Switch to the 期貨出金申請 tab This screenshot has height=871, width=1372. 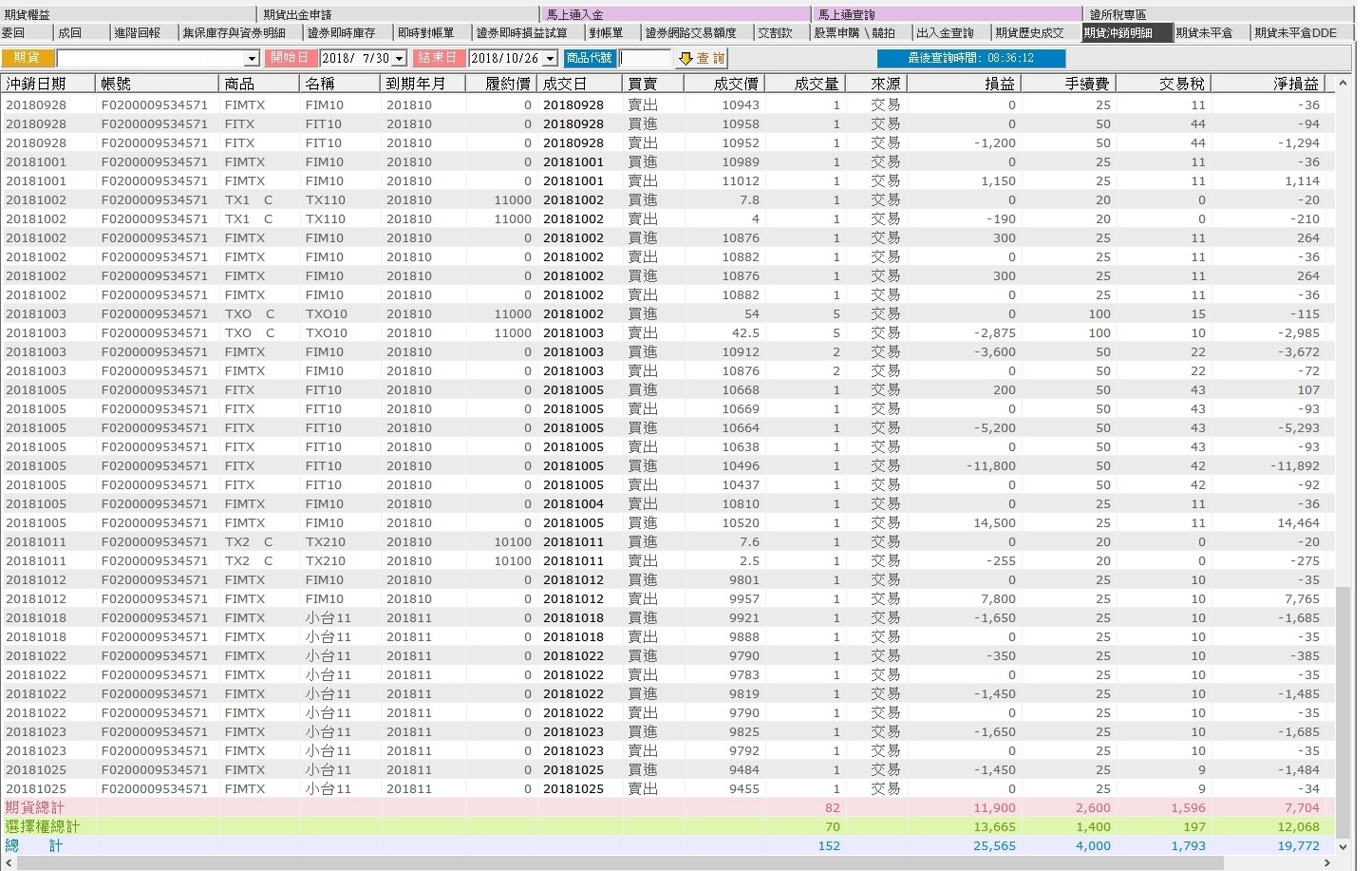click(400, 14)
